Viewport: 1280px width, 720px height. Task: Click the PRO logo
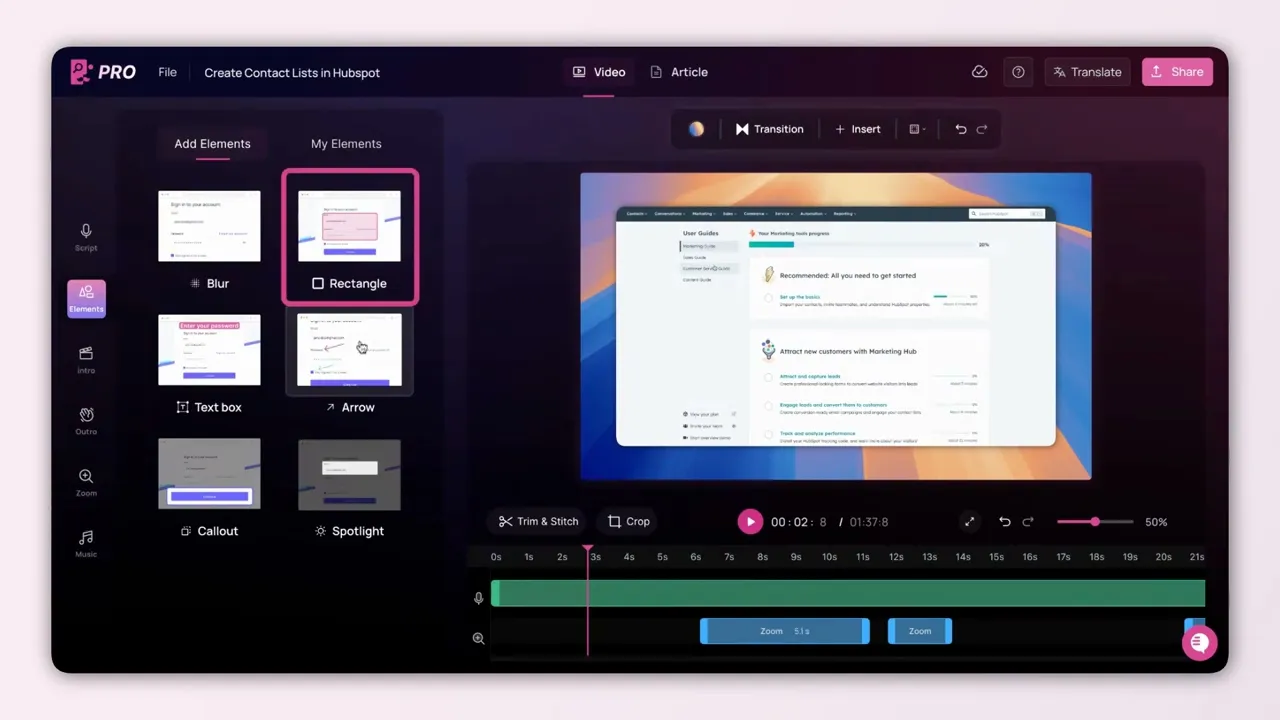[103, 72]
